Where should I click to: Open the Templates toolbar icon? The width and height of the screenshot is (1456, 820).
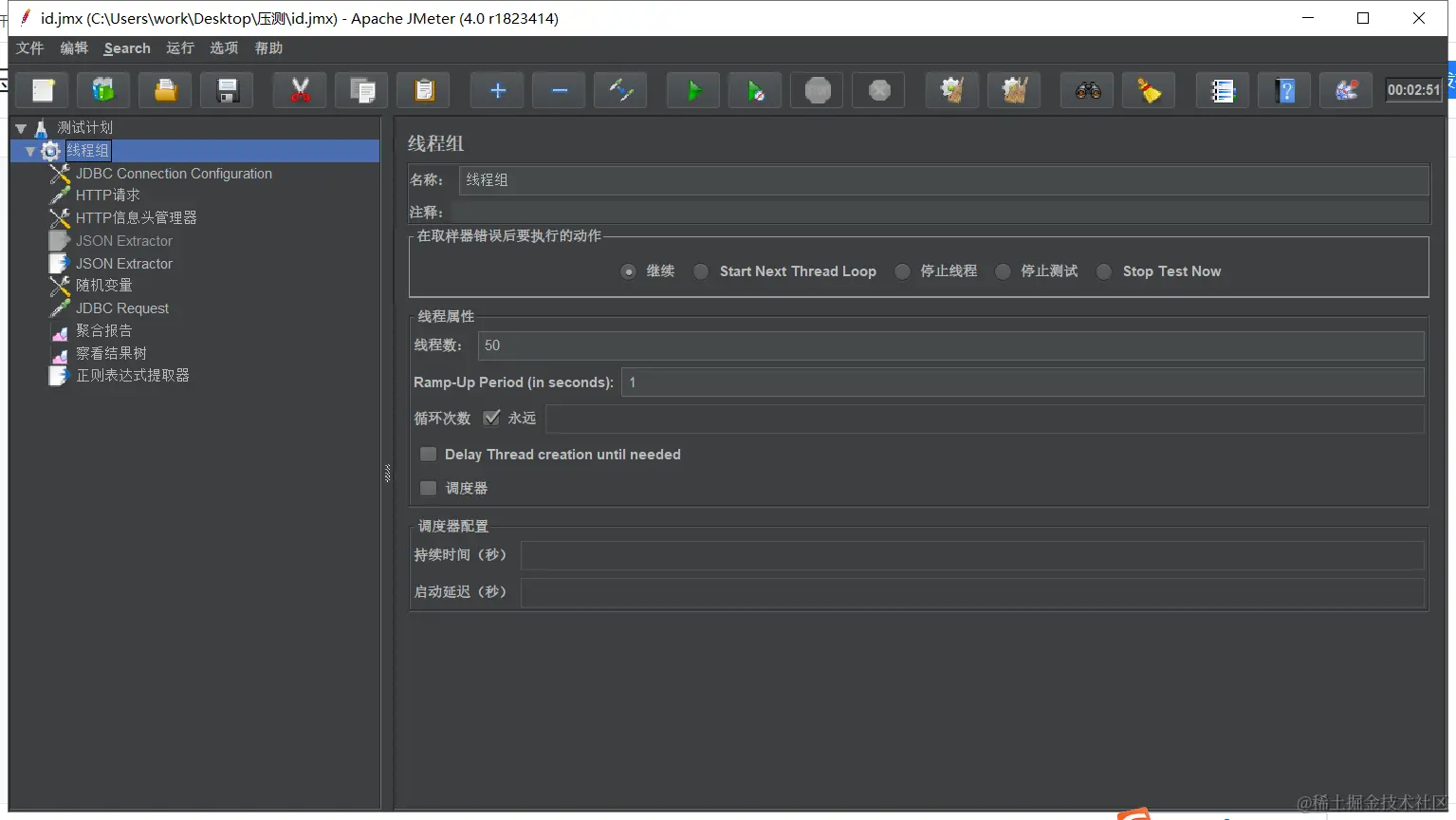click(x=103, y=90)
